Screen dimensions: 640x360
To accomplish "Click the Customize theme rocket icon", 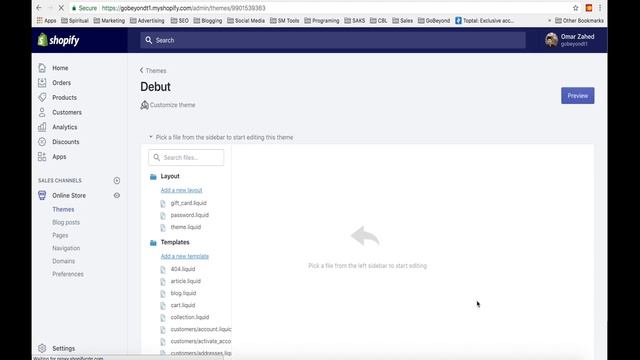I will point(144,105).
